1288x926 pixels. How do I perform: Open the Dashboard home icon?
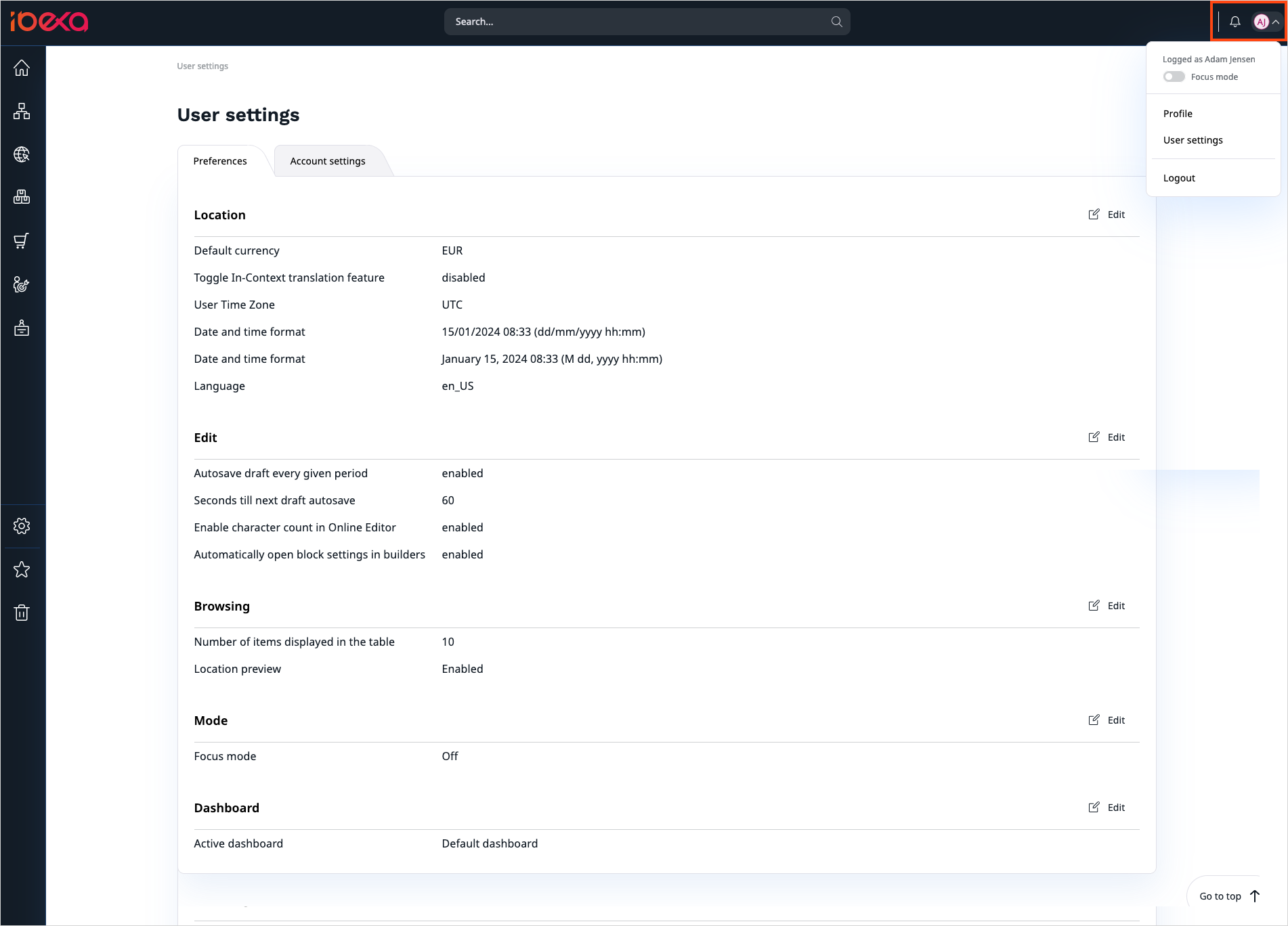point(22,67)
